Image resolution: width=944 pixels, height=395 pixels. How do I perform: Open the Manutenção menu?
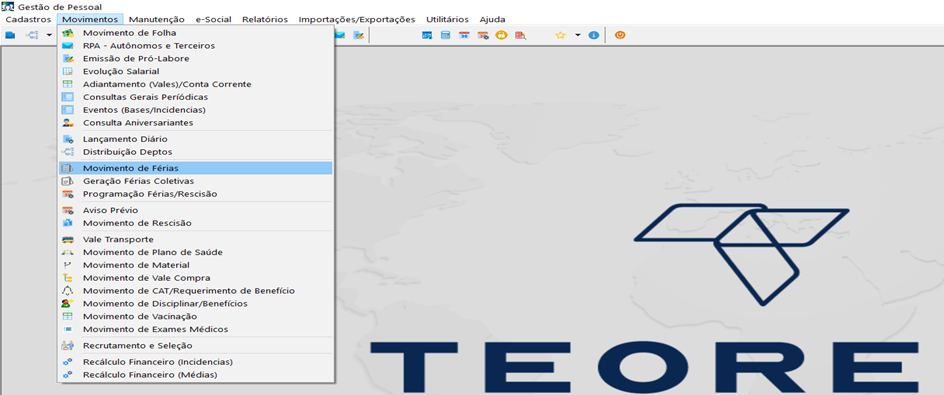(157, 19)
